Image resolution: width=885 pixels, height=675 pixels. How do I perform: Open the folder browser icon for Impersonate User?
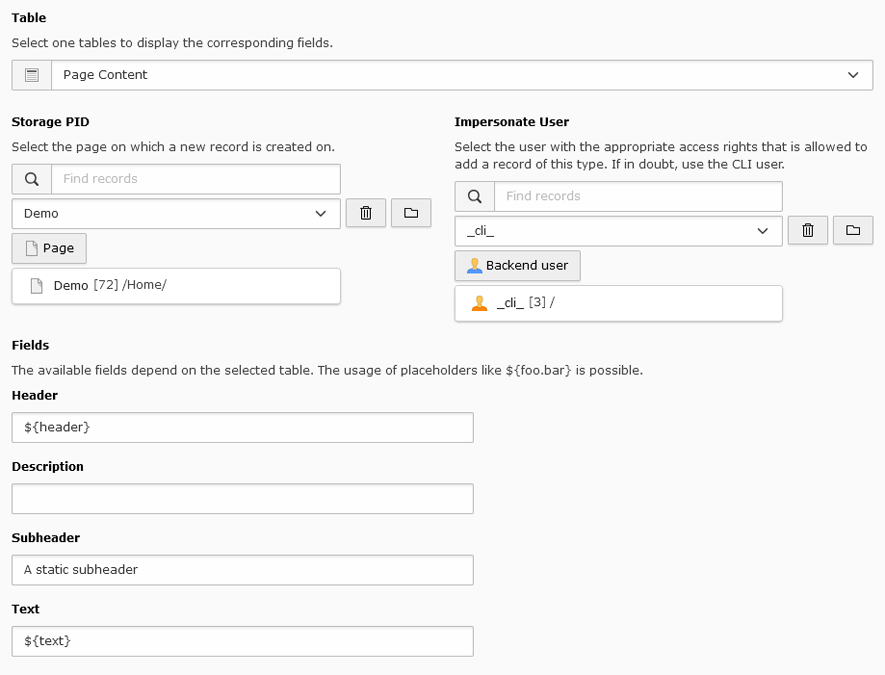point(853,231)
